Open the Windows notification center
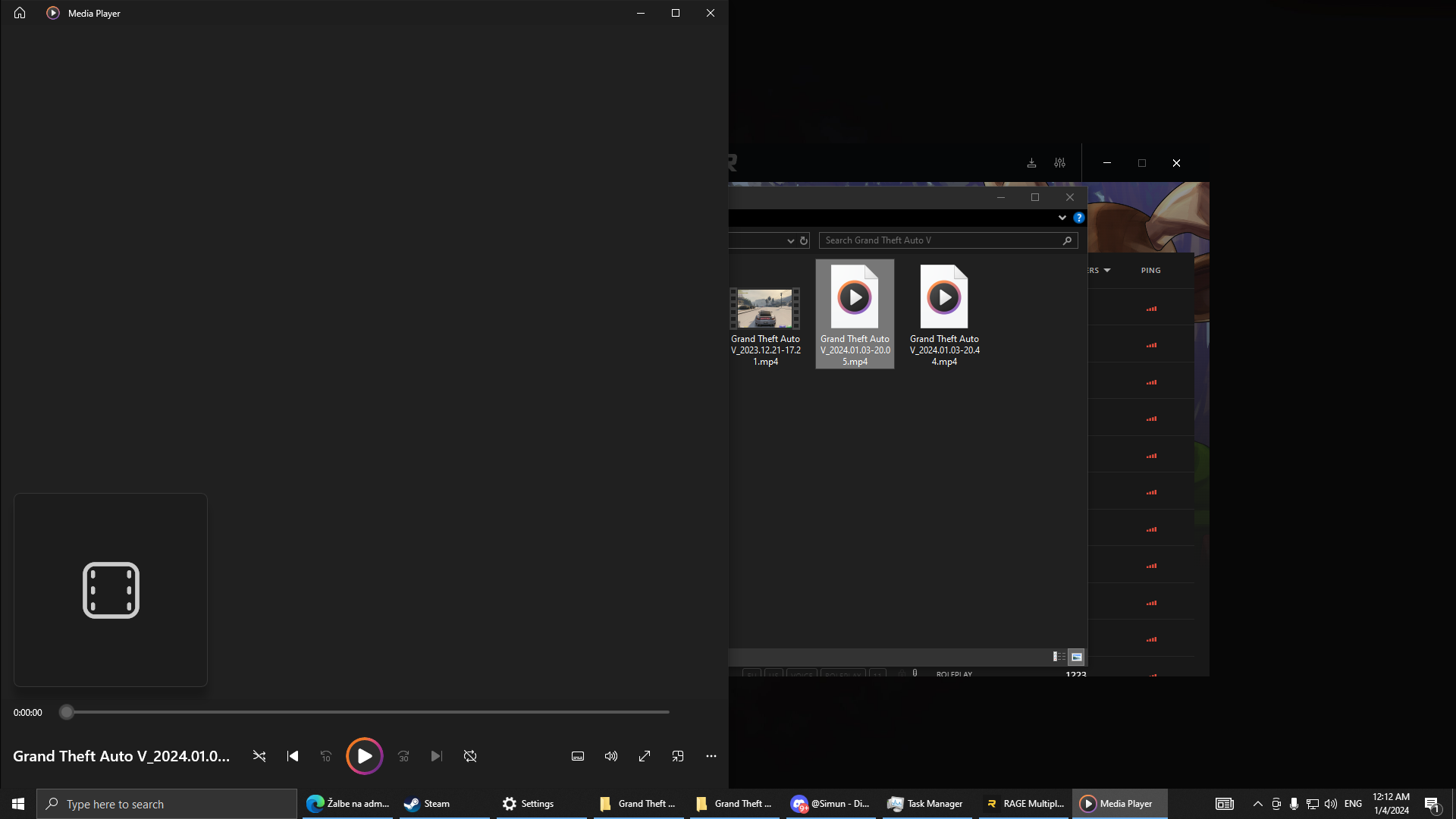 coord(1432,804)
